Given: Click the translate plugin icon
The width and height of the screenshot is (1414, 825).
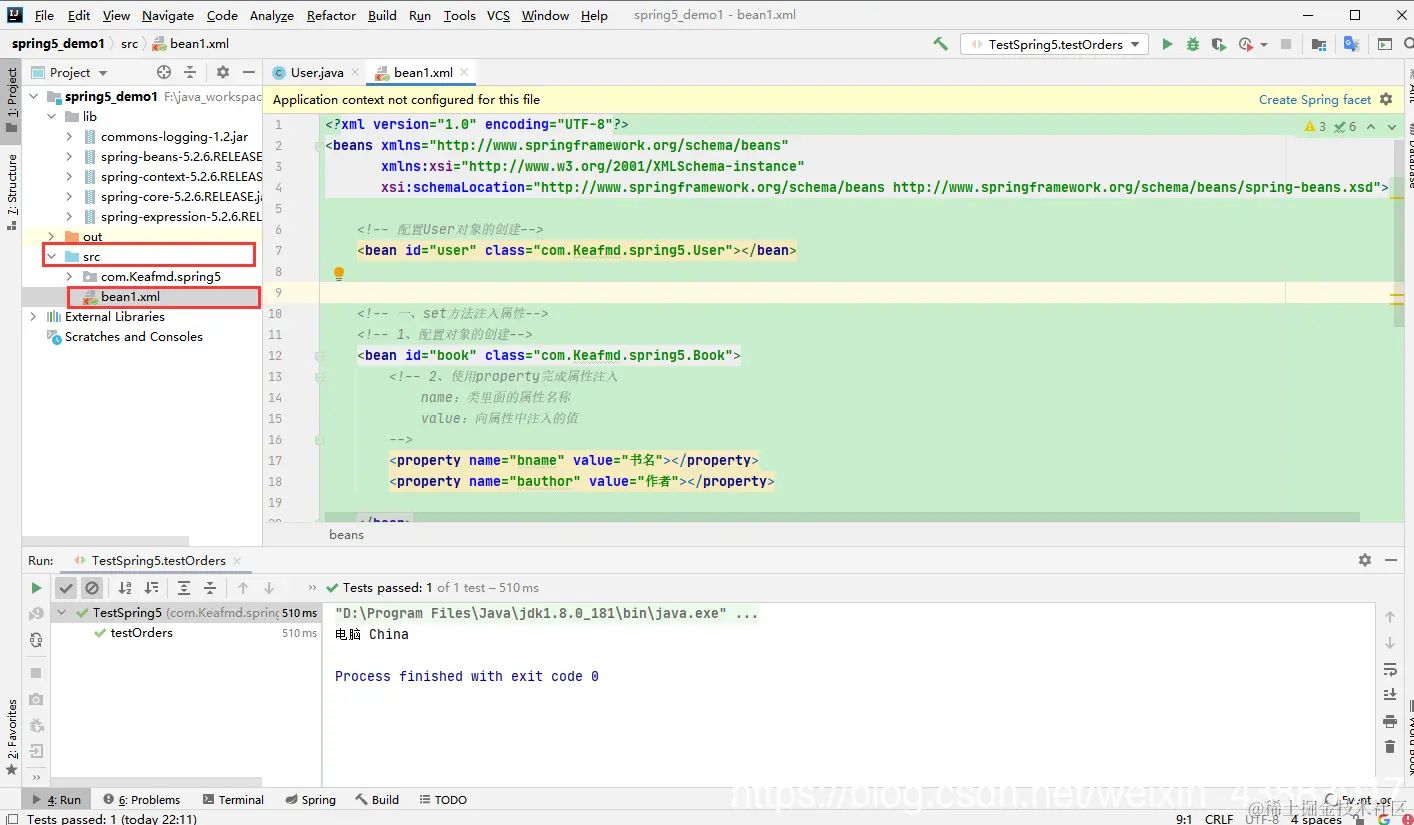Looking at the screenshot, I should 1351,44.
